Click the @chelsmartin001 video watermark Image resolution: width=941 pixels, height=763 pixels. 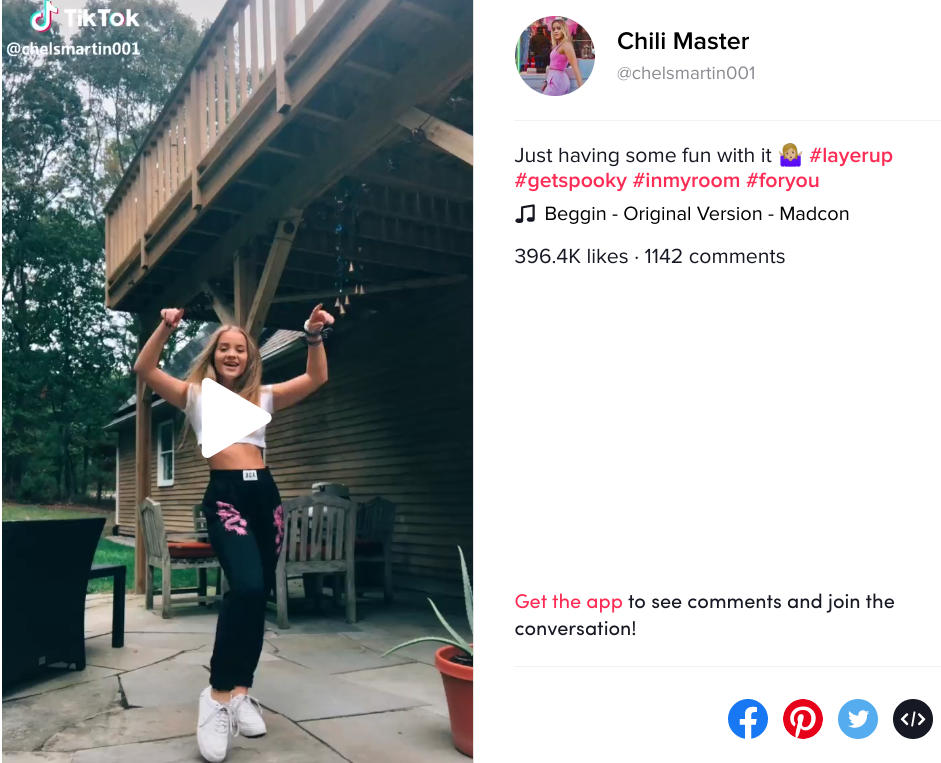pyautogui.click(x=73, y=49)
